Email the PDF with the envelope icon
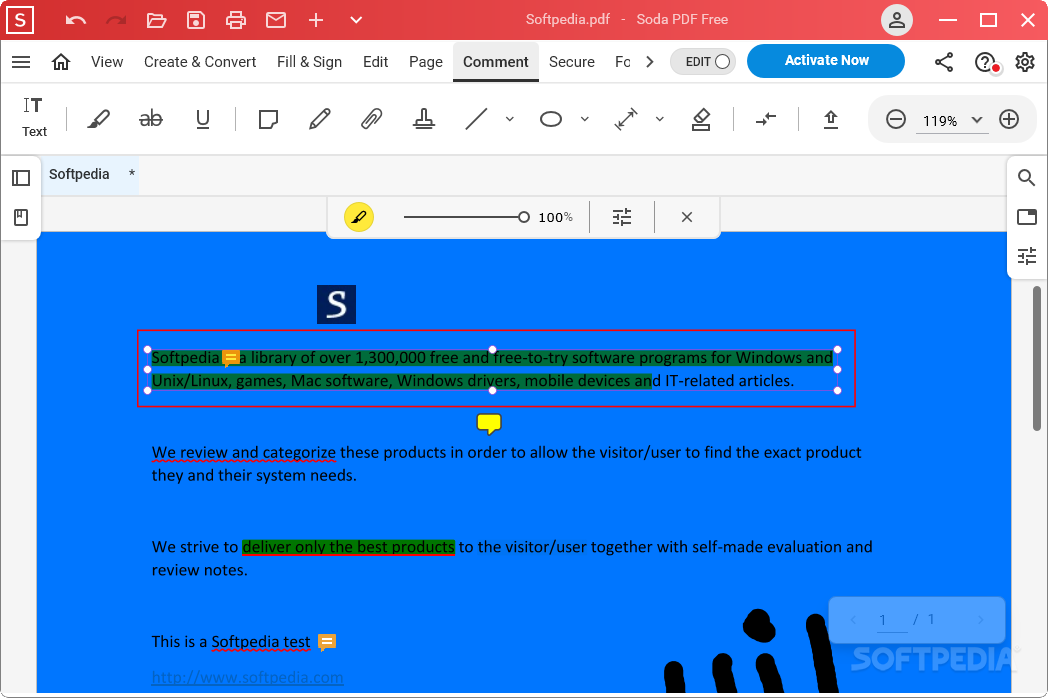 tap(276, 20)
